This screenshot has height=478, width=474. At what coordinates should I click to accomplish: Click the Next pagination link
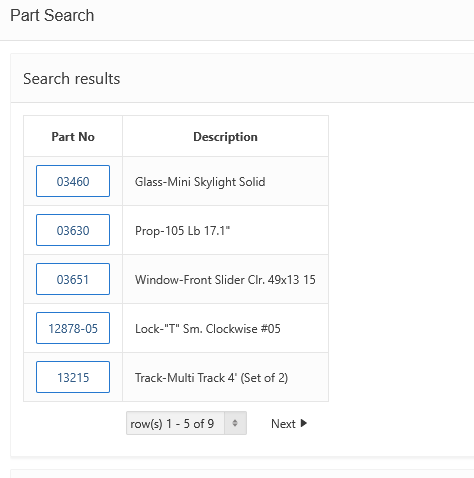click(x=289, y=424)
